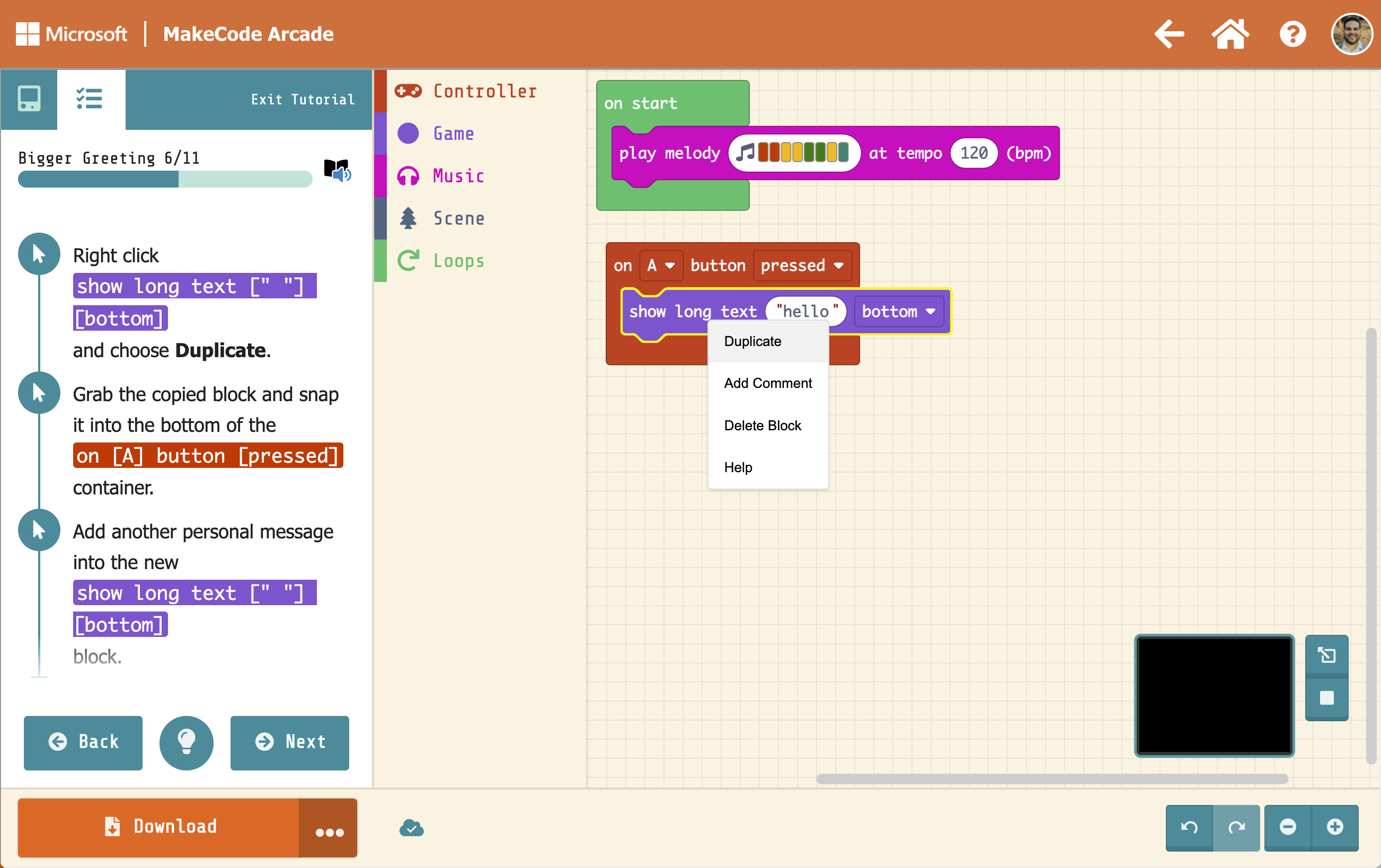Choose Help from the context menu
This screenshot has width=1381, height=868.
tap(768, 467)
